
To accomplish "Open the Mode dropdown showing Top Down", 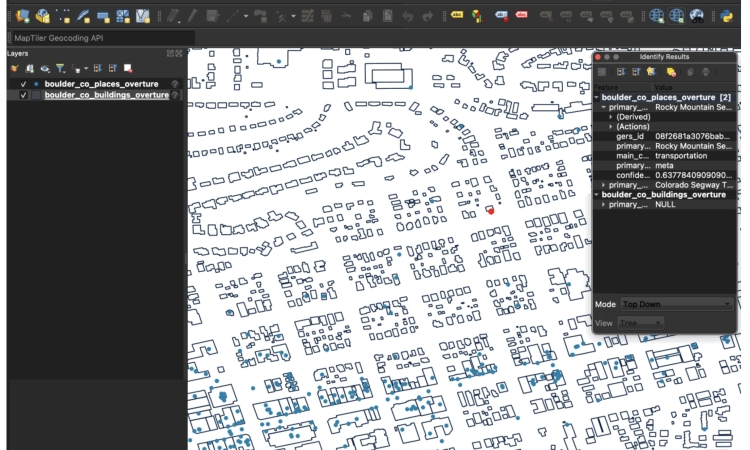I will tap(676, 304).
